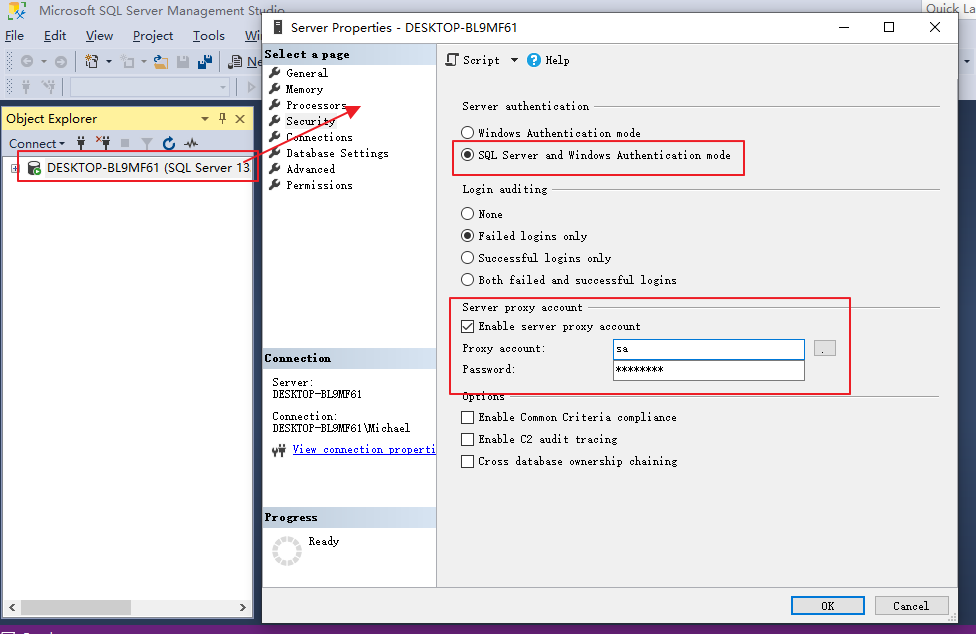Refresh Object Explorer with the refresh icon
This screenshot has width=976, height=634.
pyautogui.click(x=168, y=142)
